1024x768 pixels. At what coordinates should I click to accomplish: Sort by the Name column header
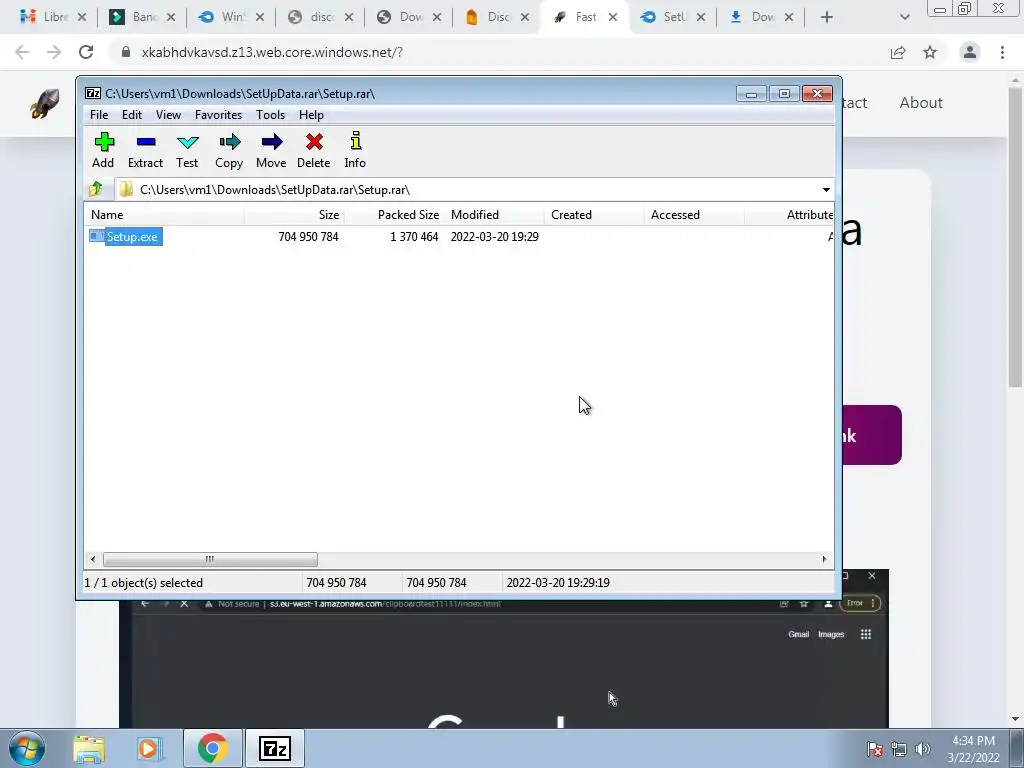click(165, 215)
